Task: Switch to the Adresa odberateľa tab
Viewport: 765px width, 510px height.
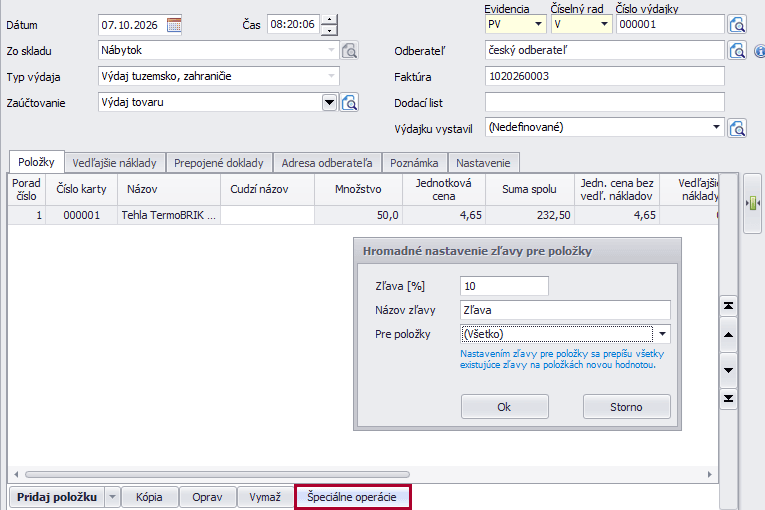Action: [327, 163]
